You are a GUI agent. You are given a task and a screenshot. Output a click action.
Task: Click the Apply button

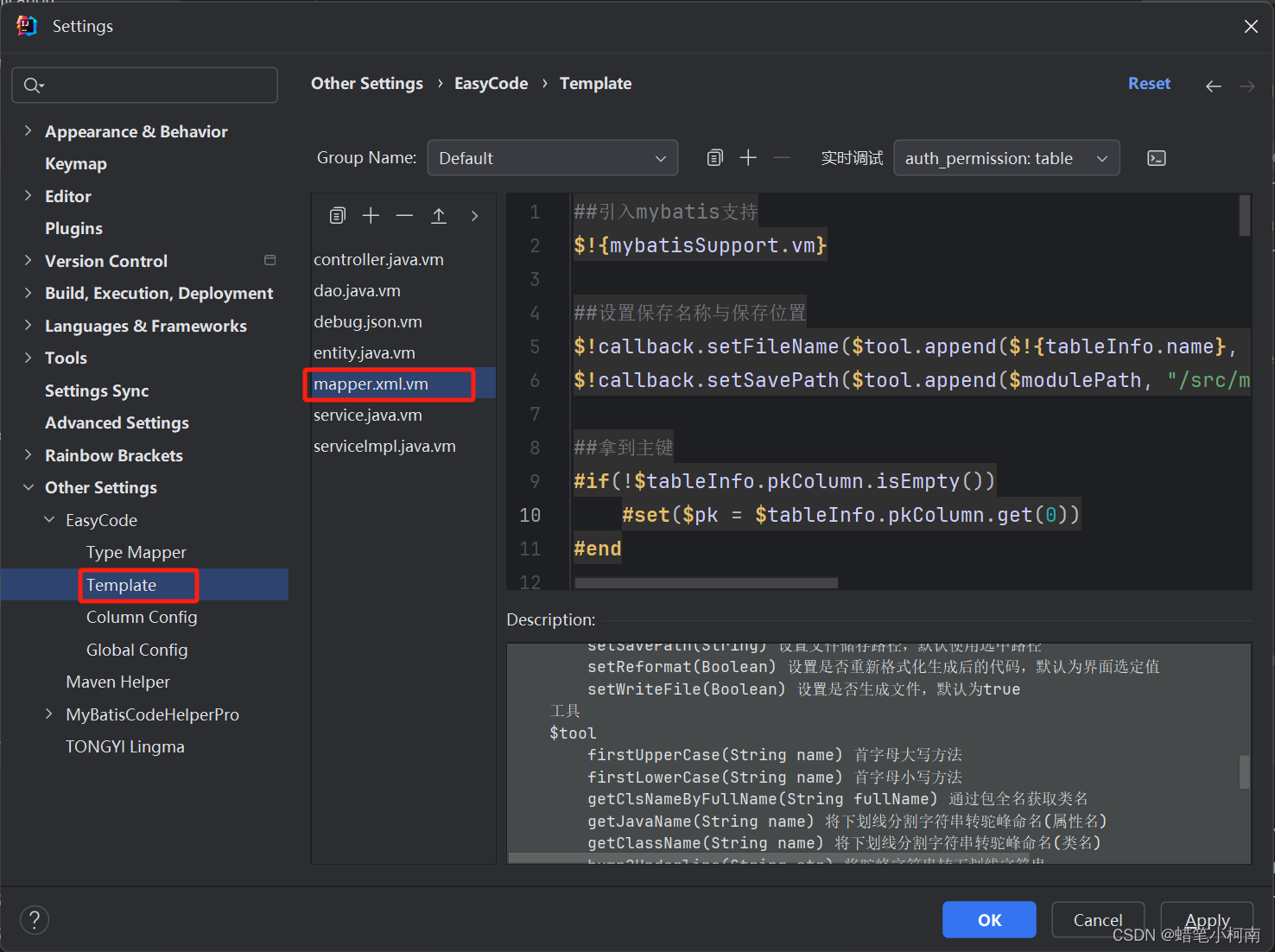1207,919
